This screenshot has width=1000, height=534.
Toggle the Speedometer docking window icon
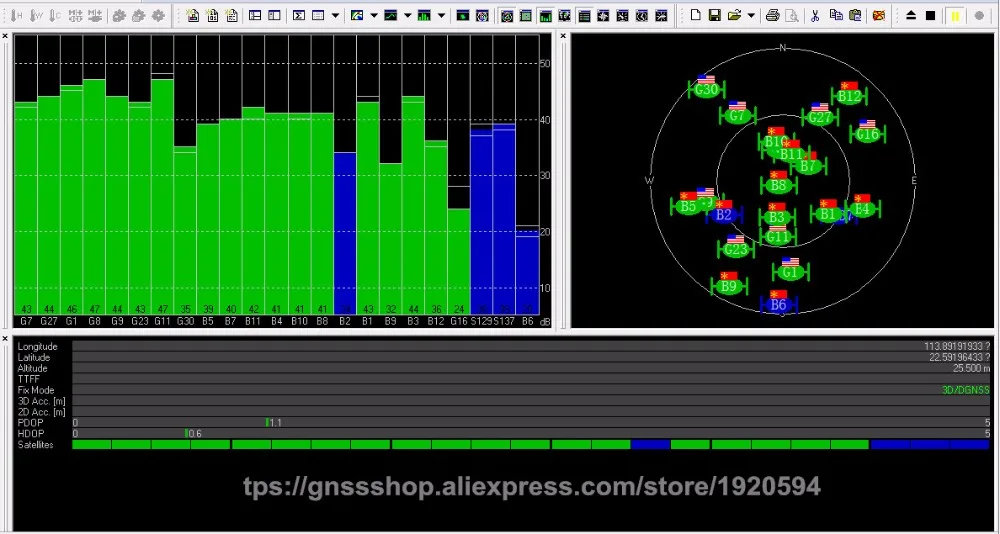pyautogui.click(x=661, y=15)
